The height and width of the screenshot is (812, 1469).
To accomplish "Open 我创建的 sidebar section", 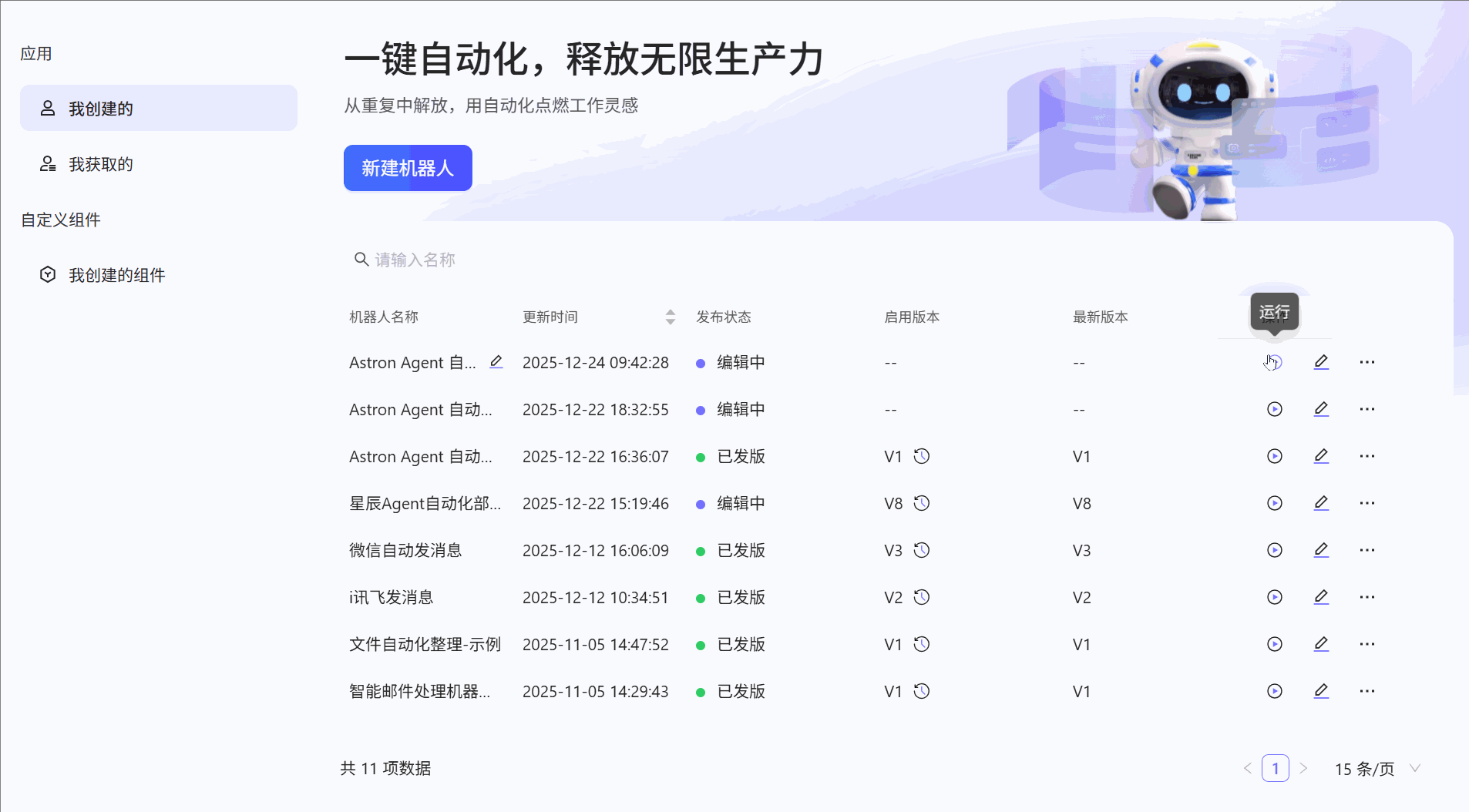I will [x=159, y=108].
